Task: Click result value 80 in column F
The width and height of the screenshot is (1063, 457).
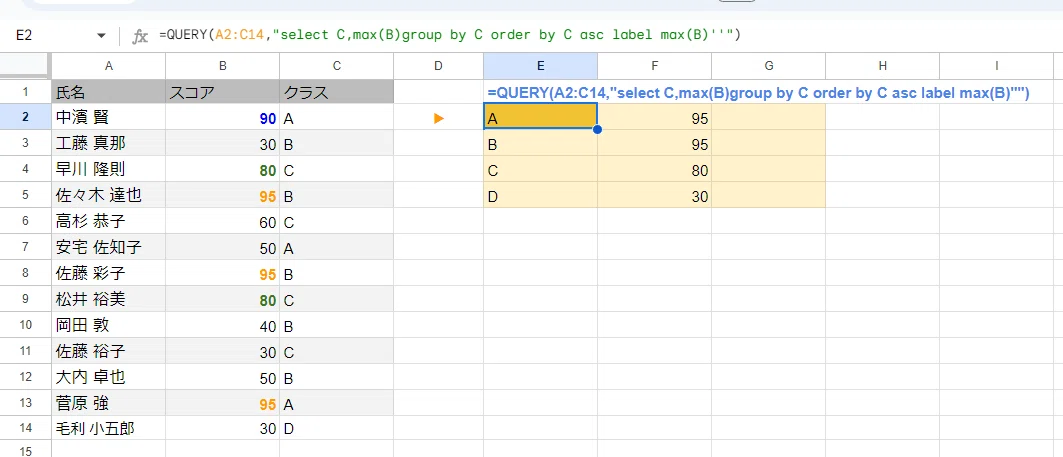Action: tap(654, 170)
